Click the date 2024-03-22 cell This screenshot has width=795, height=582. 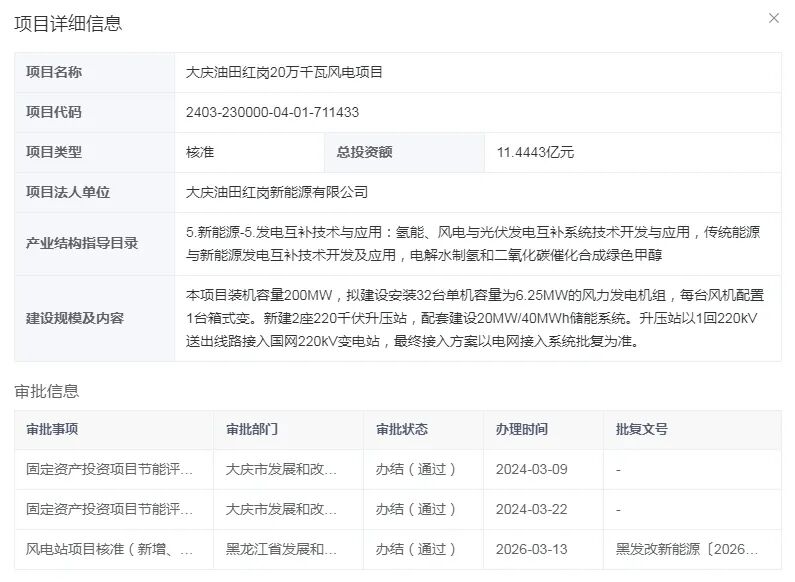(x=531, y=509)
